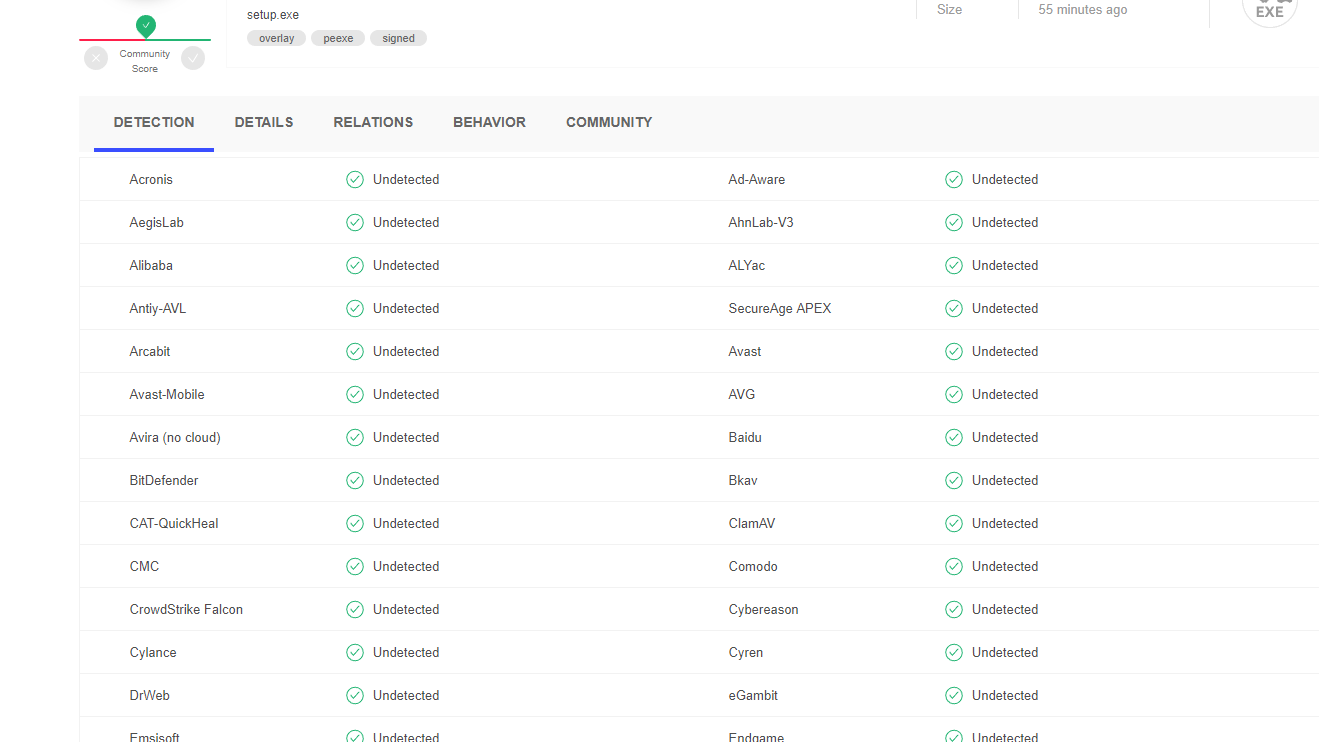This screenshot has width=1319, height=742.
Task: Select the AhnLab-V3 engine name
Action: coord(761,222)
